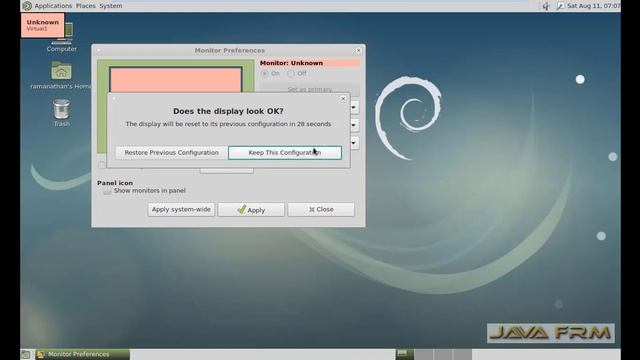Click Restore Previous Configuration button

click(x=171, y=153)
